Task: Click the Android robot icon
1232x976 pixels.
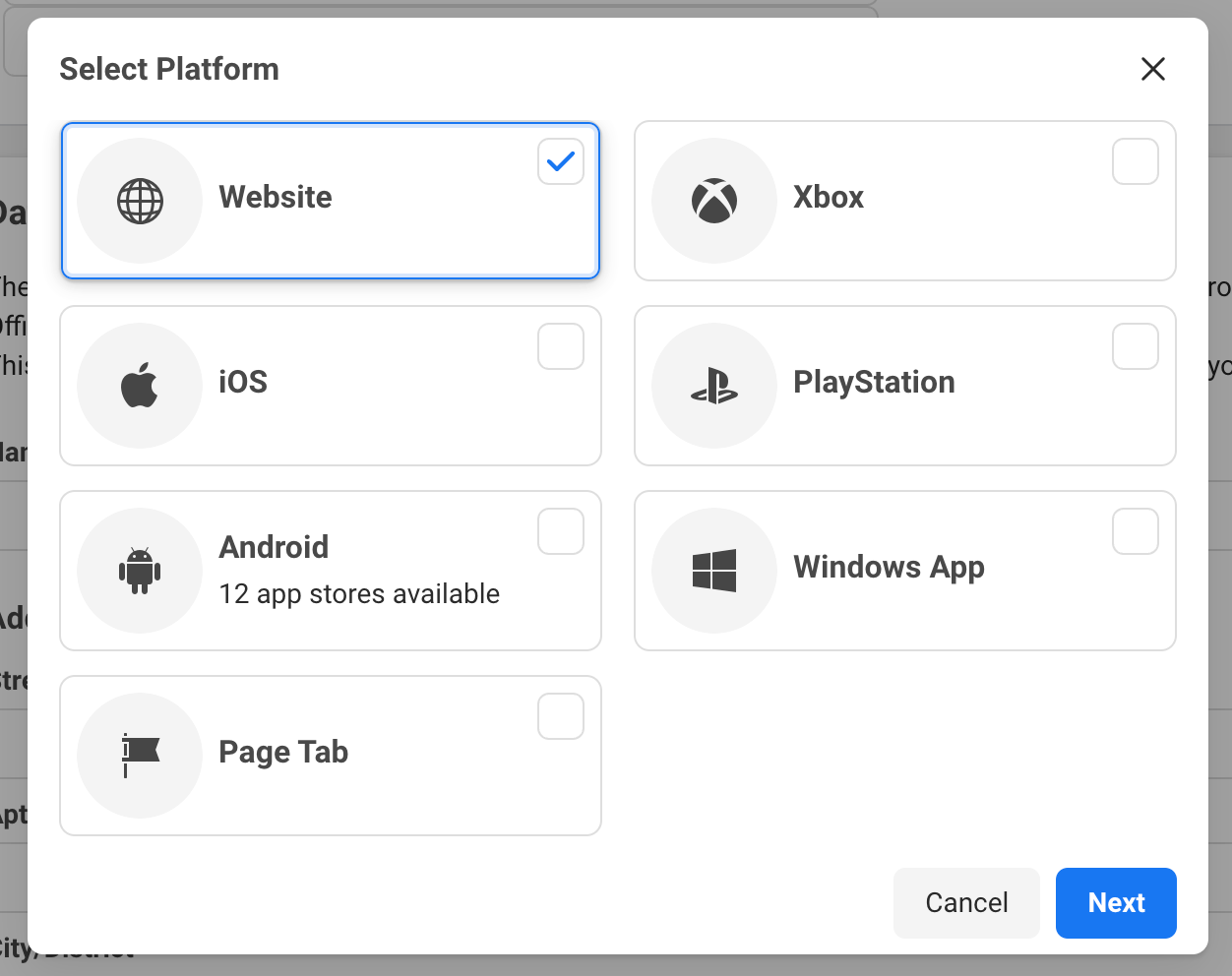Action: (x=140, y=571)
